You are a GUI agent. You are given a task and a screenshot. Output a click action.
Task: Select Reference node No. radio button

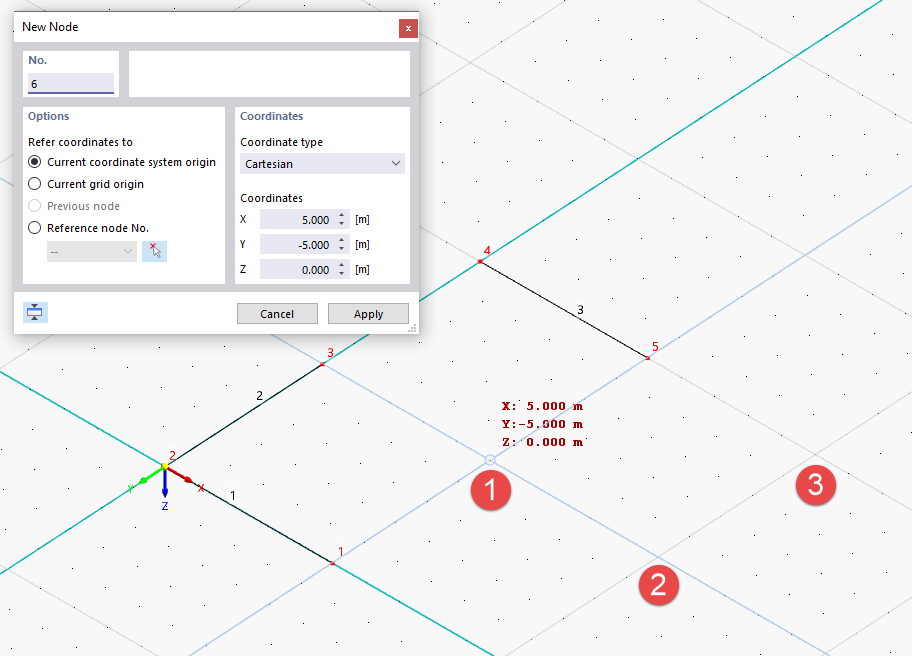[35, 228]
